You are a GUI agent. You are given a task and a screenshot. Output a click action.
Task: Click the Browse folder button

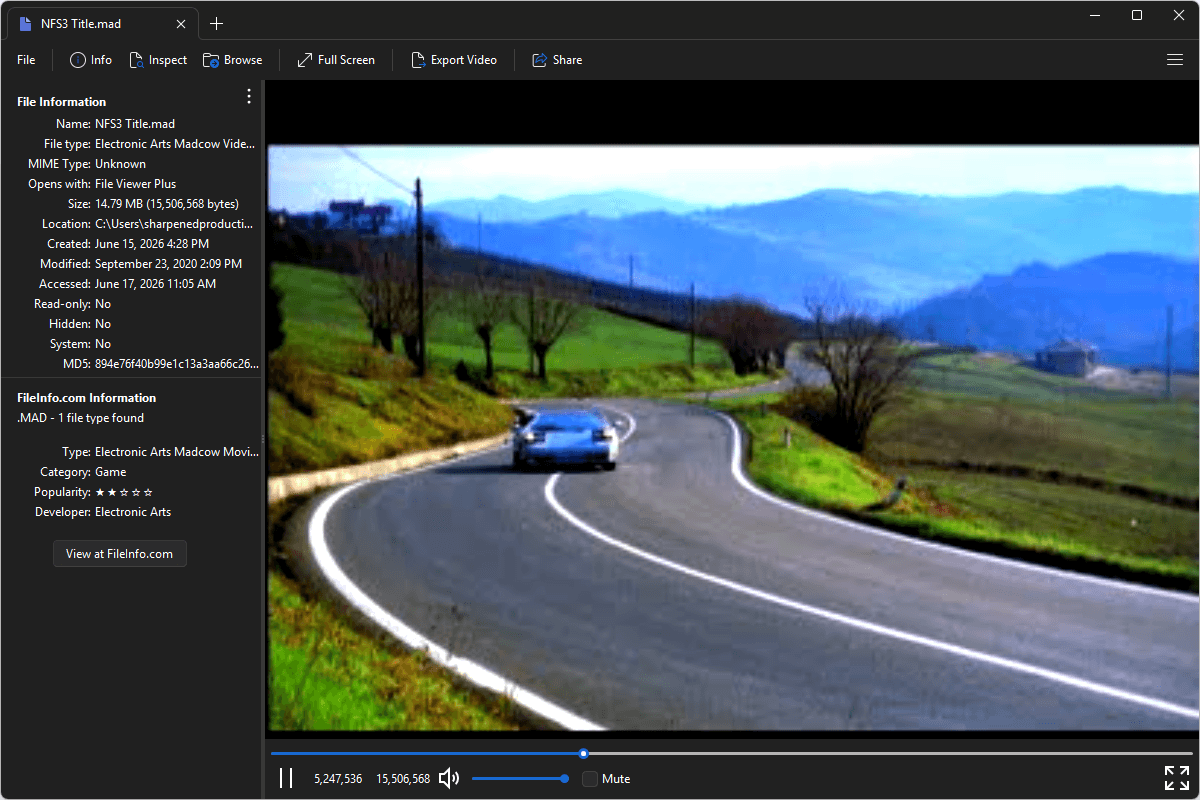tap(232, 60)
